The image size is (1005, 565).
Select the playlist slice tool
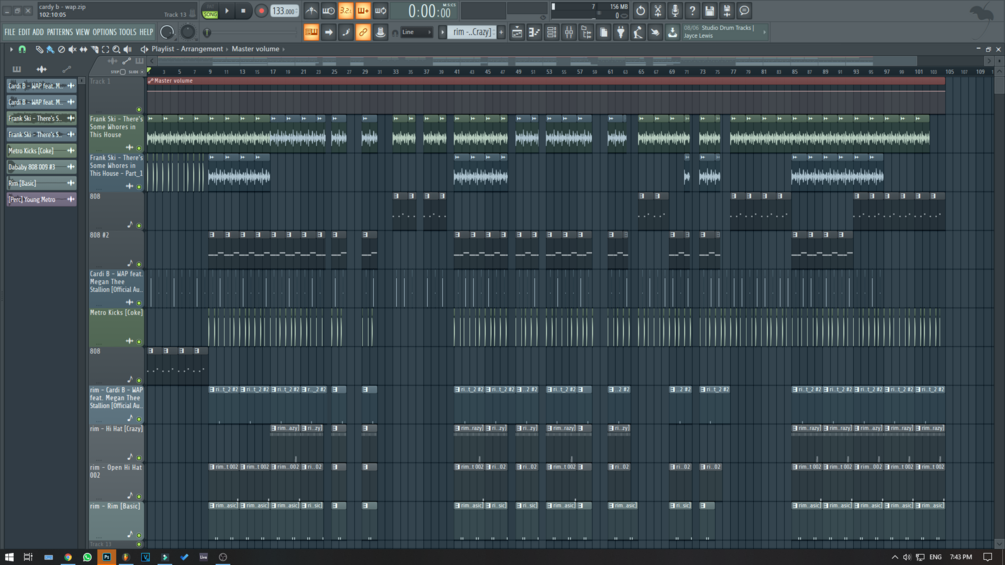(94, 49)
